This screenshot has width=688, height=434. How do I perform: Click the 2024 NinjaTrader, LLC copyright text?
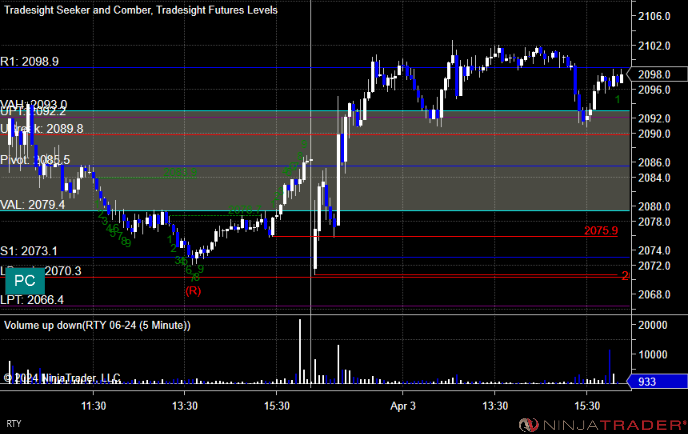(x=62, y=378)
